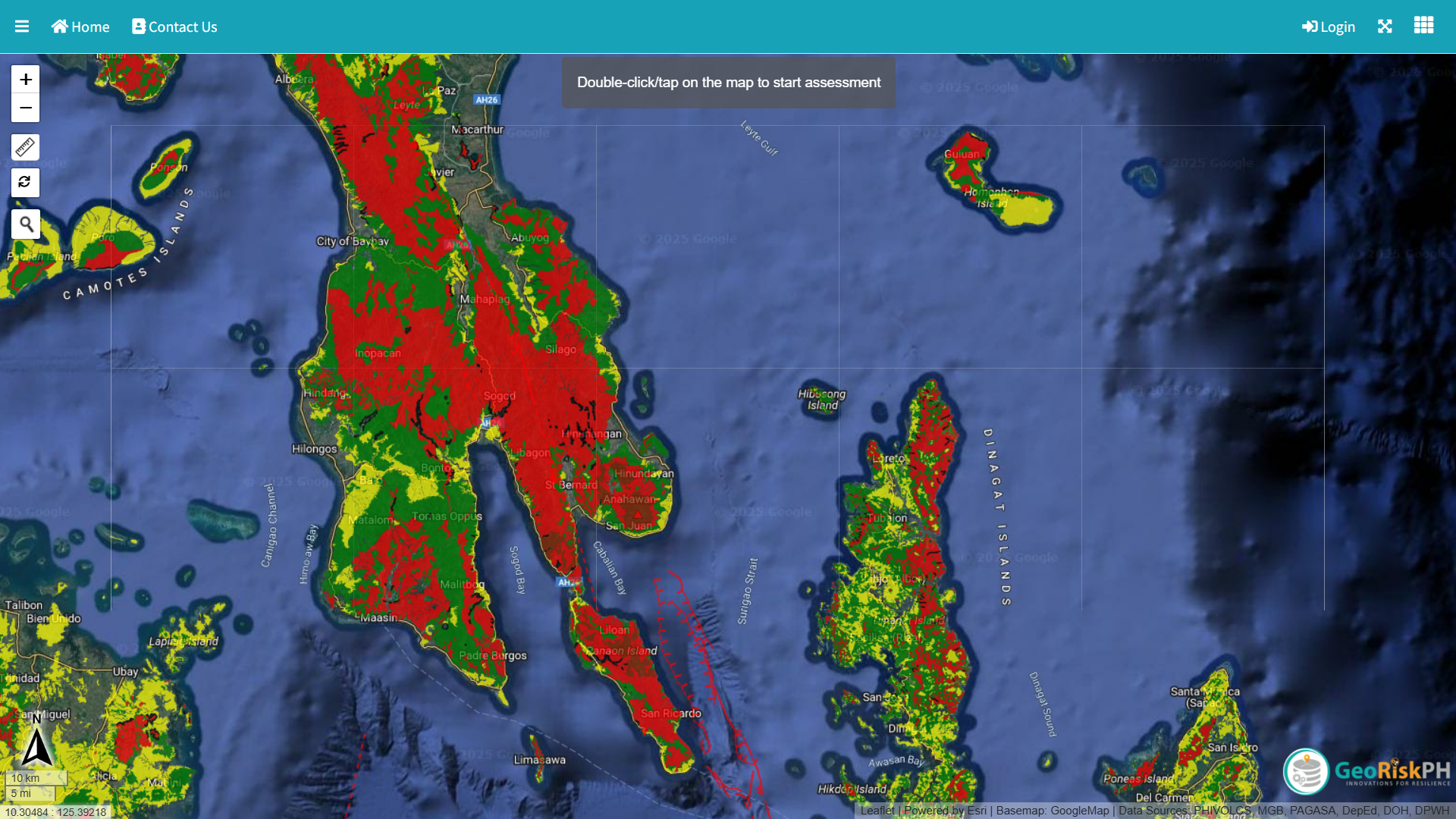Viewport: 1456px width, 819px height.
Task: Open the map search tool
Action: (26, 224)
